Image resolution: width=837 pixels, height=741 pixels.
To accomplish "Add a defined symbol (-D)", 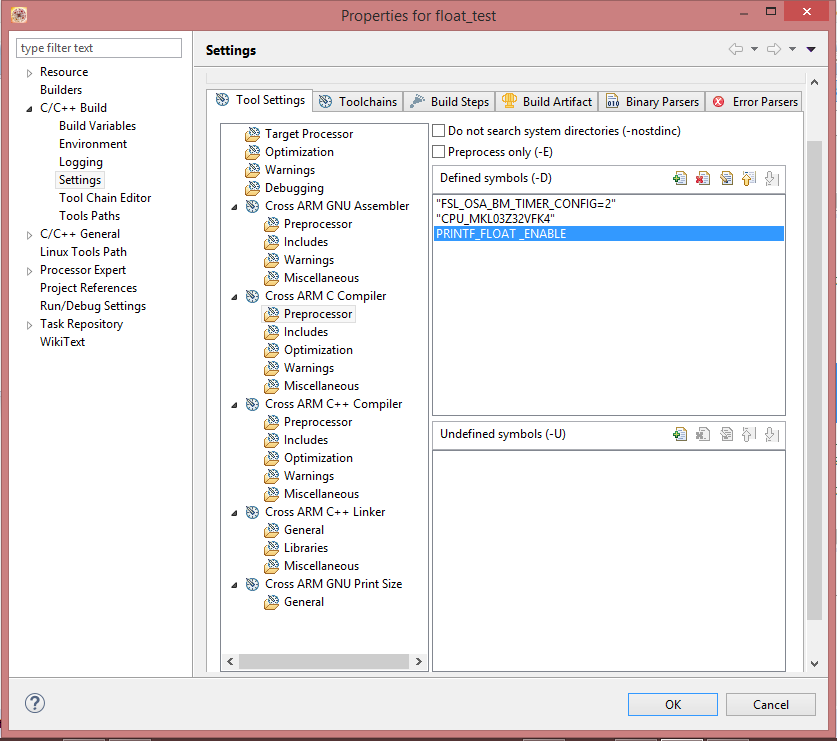I will (x=680, y=178).
